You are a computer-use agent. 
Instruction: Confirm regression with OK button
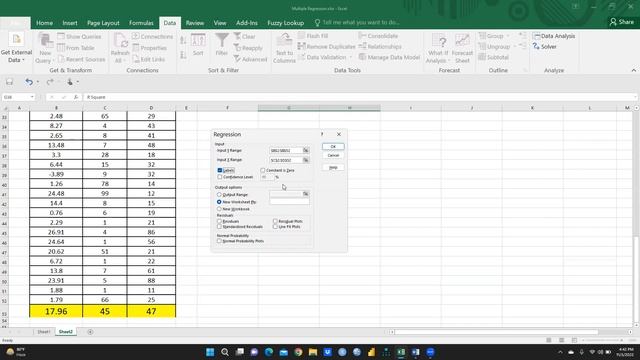point(333,147)
